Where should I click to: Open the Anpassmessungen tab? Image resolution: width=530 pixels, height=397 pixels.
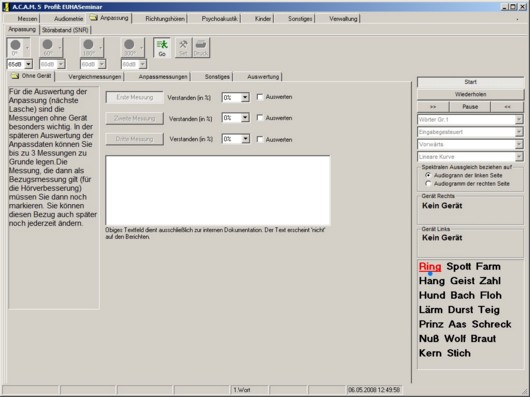163,77
